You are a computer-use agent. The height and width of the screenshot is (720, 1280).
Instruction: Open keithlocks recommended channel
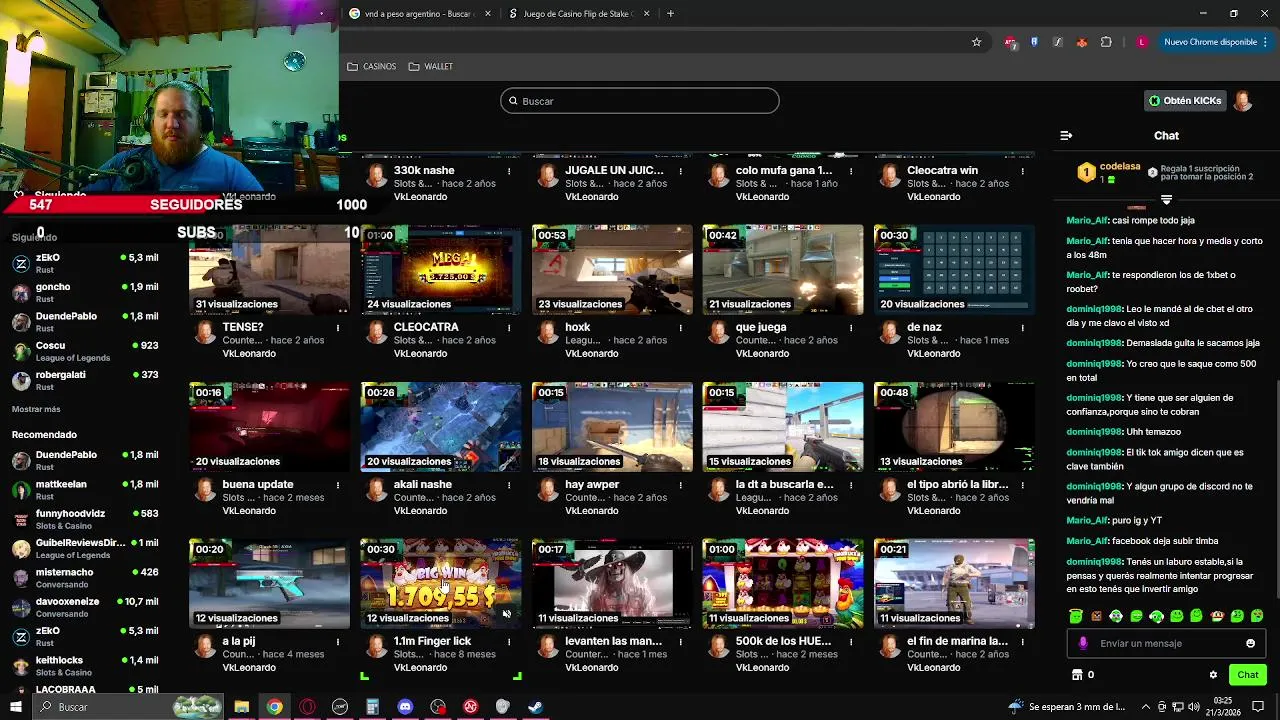tap(85, 666)
